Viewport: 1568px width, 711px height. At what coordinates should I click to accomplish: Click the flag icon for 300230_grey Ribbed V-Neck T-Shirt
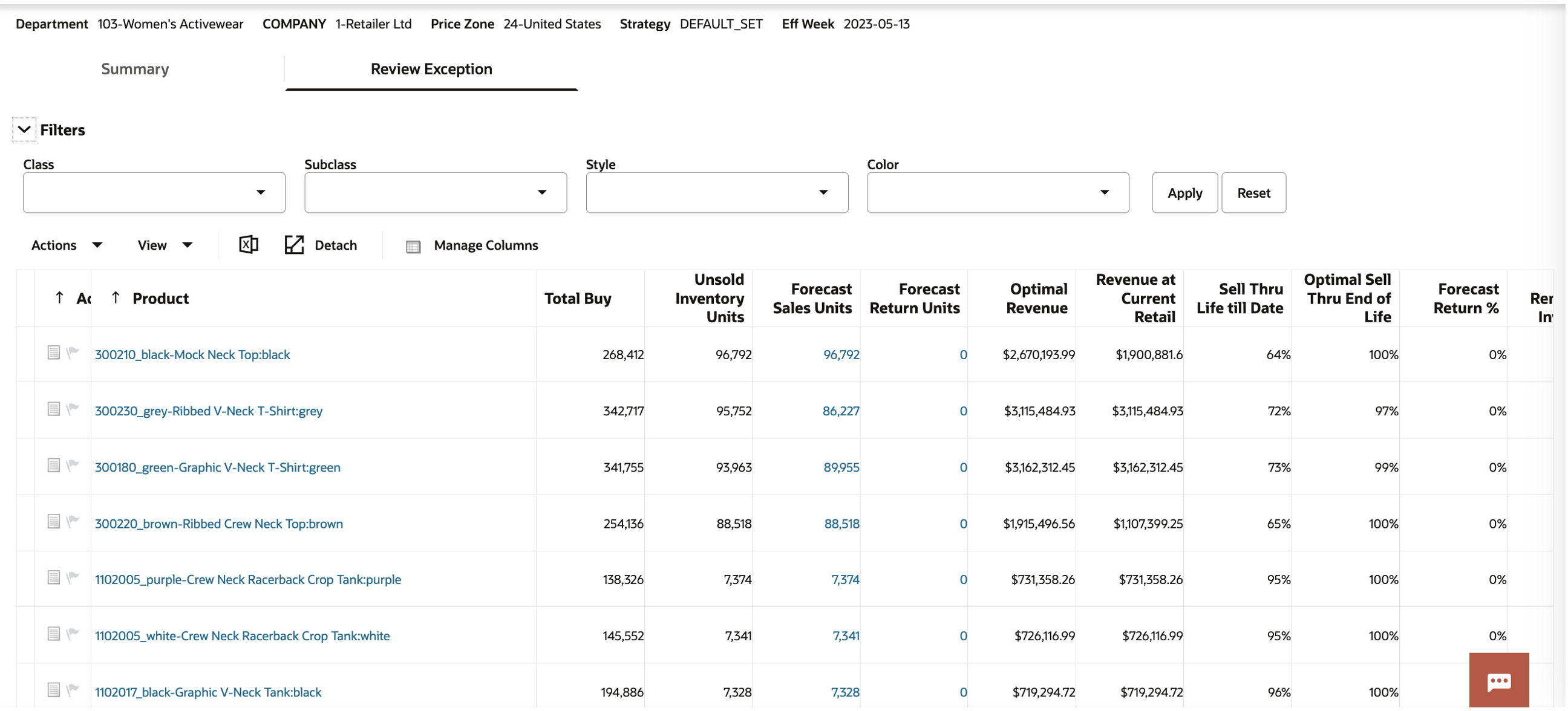[73, 409]
